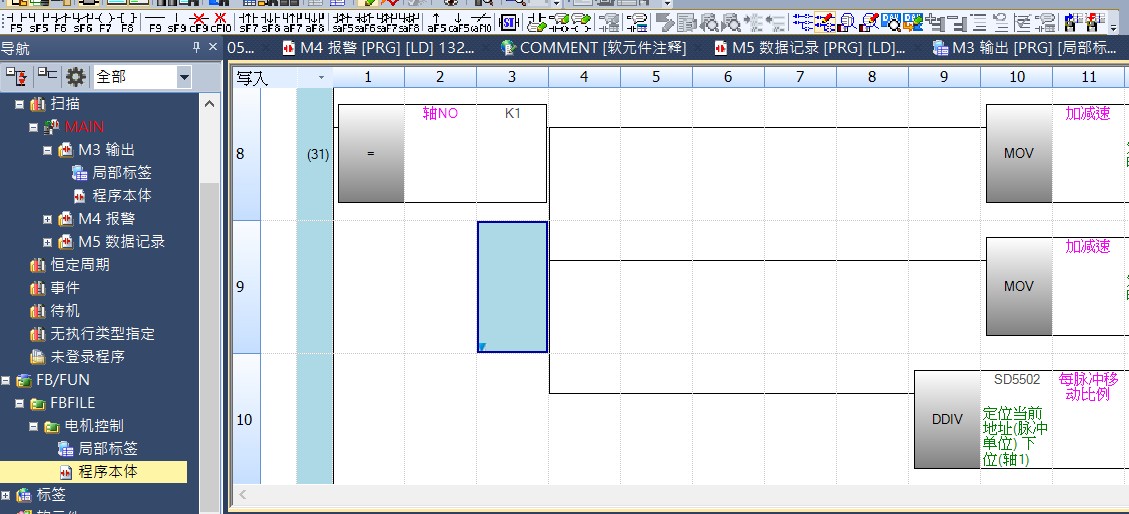Close the navigation panel
1129x514 pixels.
click(213, 48)
